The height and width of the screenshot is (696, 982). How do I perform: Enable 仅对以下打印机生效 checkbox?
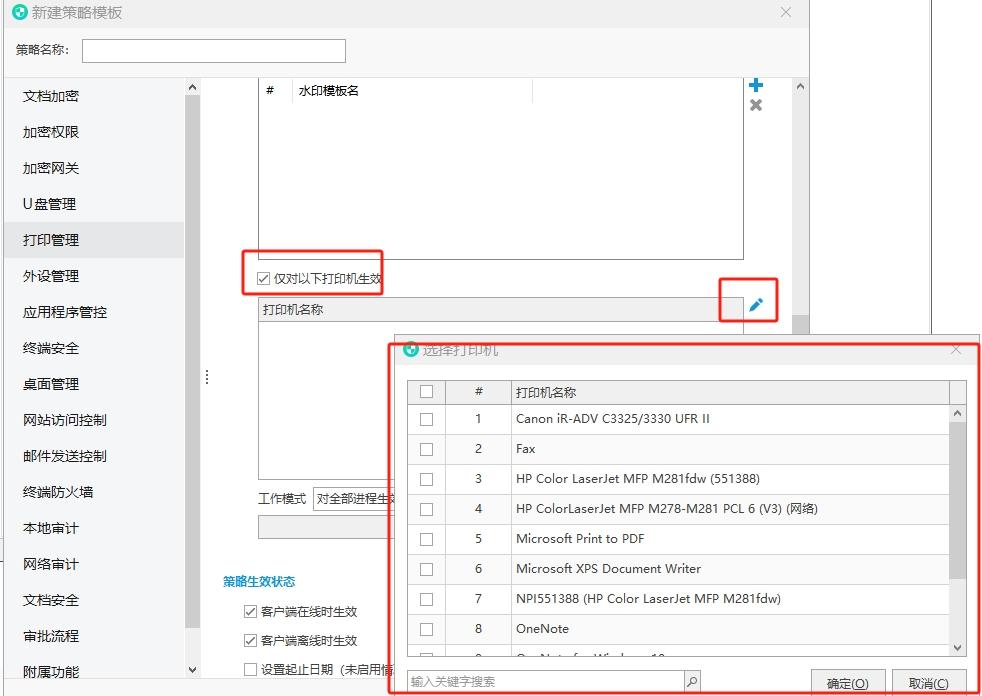pyautogui.click(x=264, y=279)
